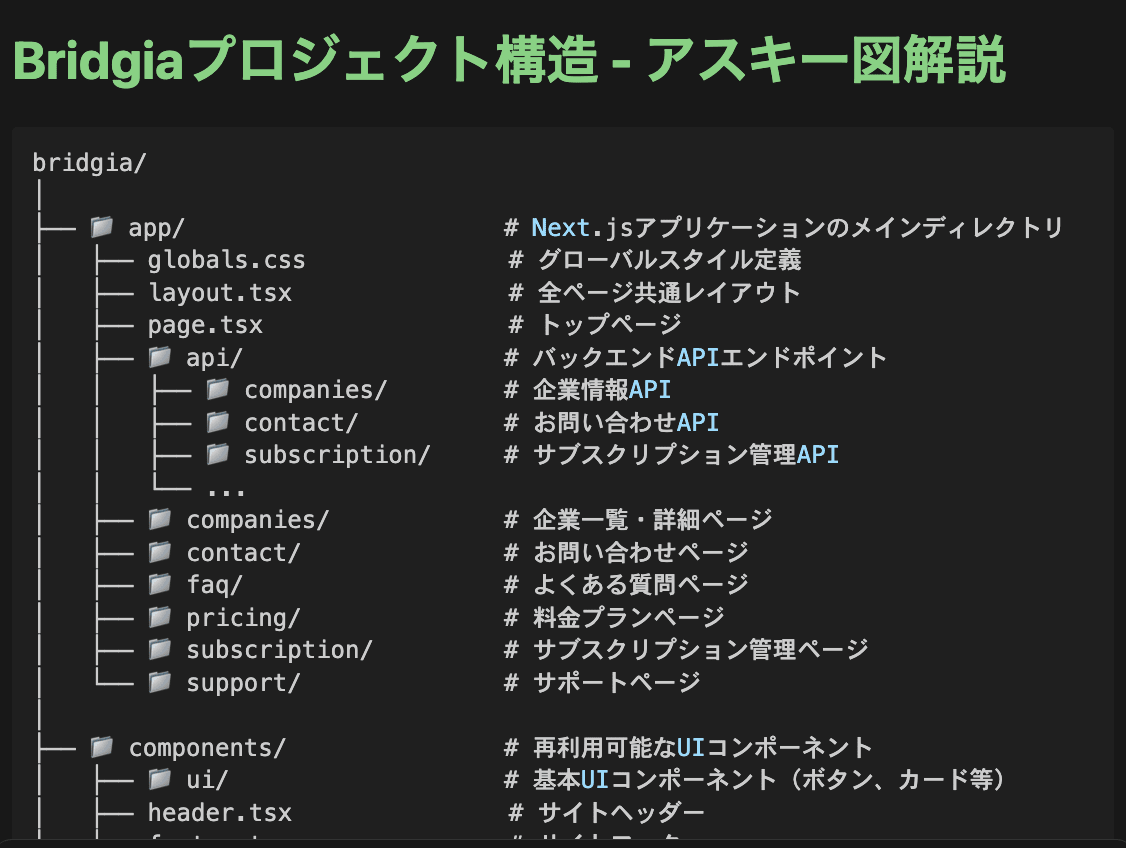Viewport: 1126px width, 848px height.
Task: Click the folder icon beside api/
Action: click(x=159, y=357)
